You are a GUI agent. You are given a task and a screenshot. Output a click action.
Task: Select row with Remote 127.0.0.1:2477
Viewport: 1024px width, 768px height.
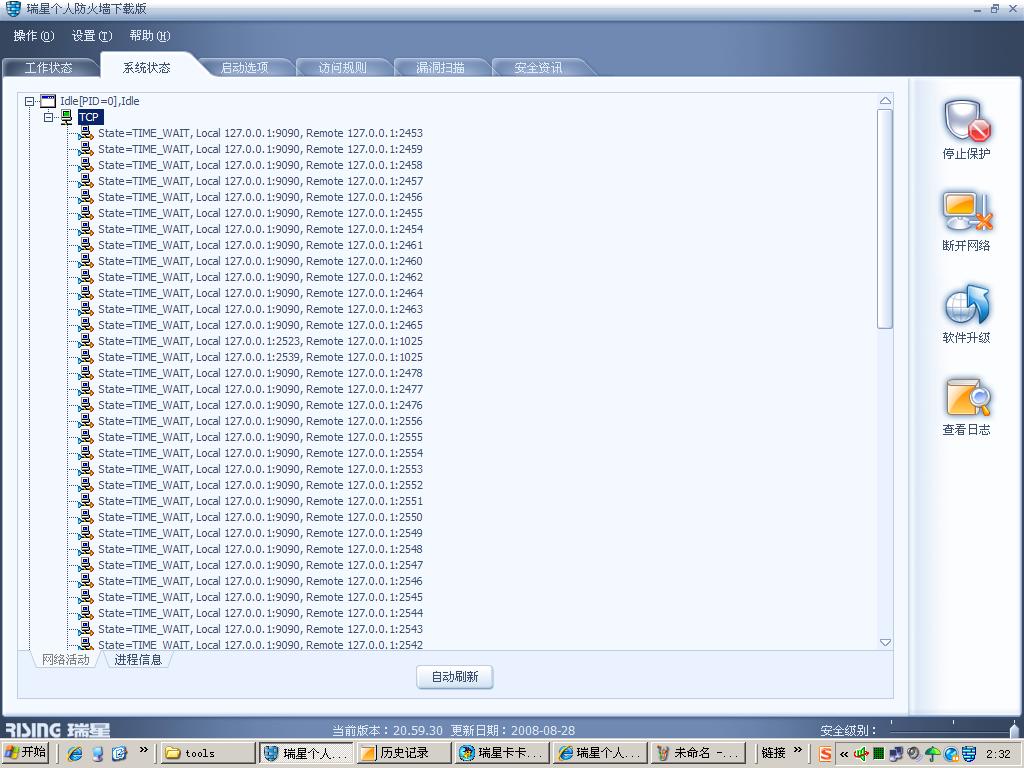(x=260, y=389)
